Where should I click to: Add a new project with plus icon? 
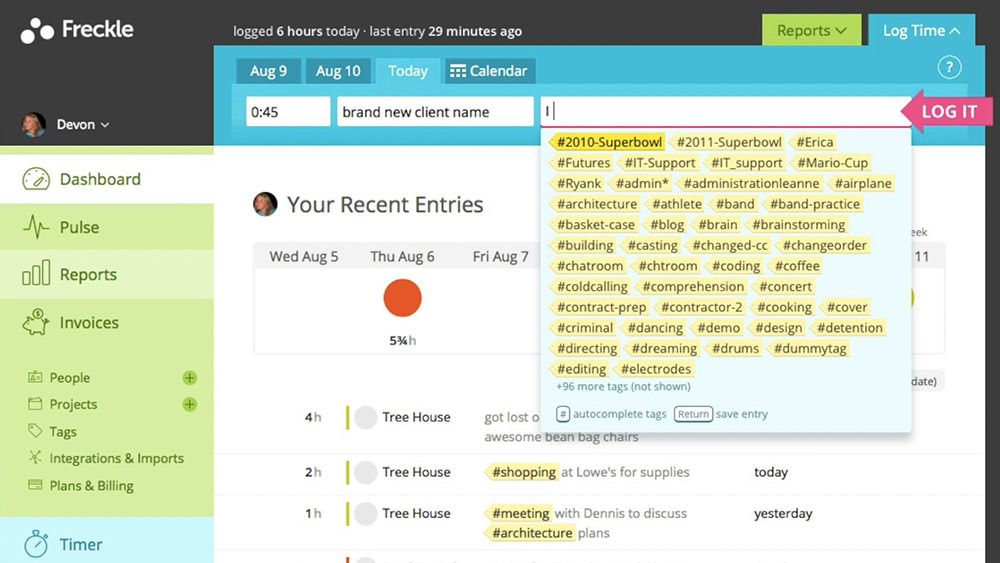pos(189,404)
